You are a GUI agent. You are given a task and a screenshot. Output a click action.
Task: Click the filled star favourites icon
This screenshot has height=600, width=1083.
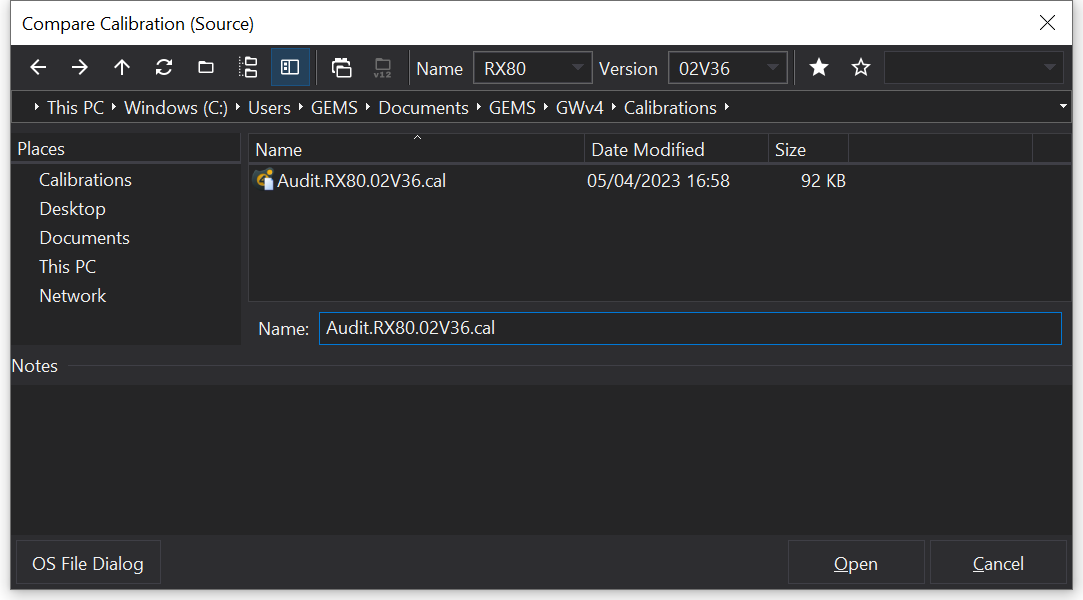[819, 68]
